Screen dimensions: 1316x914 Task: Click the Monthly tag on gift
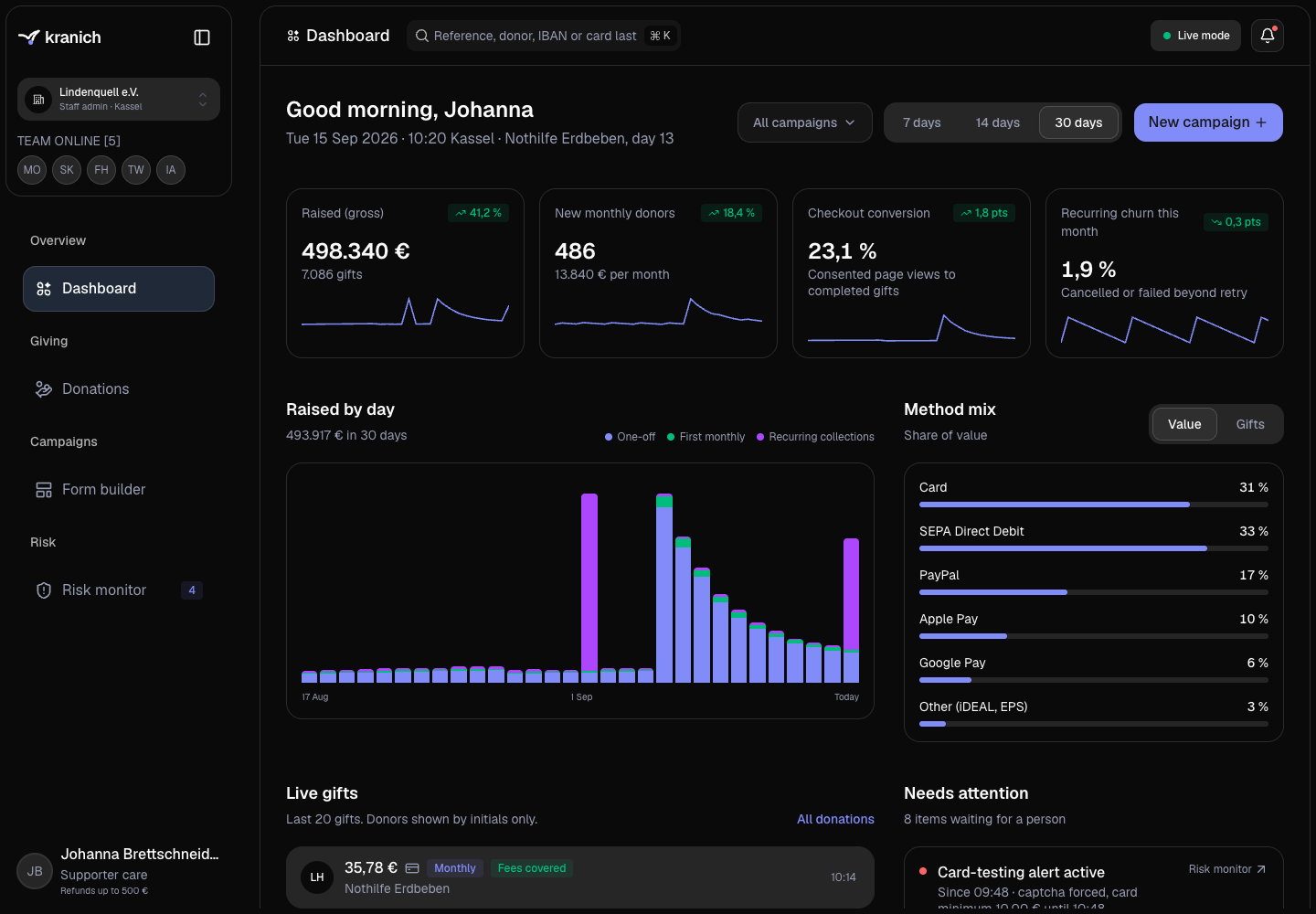[455, 868]
